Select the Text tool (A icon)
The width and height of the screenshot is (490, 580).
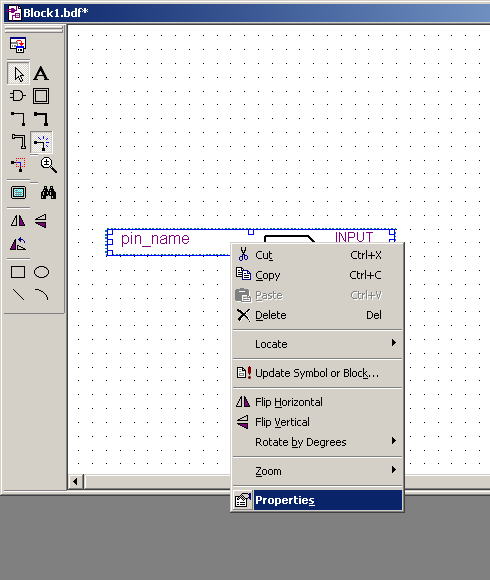click(x=41, y=74)
